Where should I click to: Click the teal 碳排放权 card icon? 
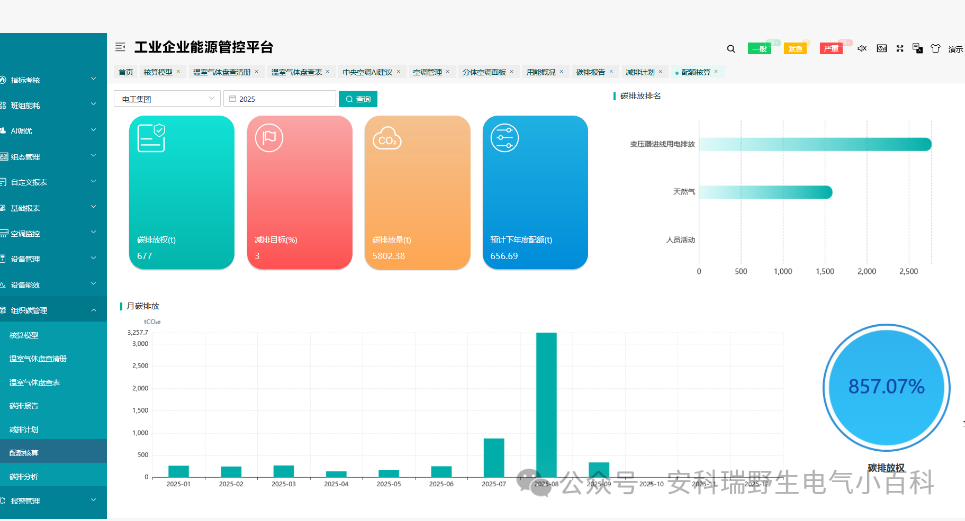tap(151, 138)
